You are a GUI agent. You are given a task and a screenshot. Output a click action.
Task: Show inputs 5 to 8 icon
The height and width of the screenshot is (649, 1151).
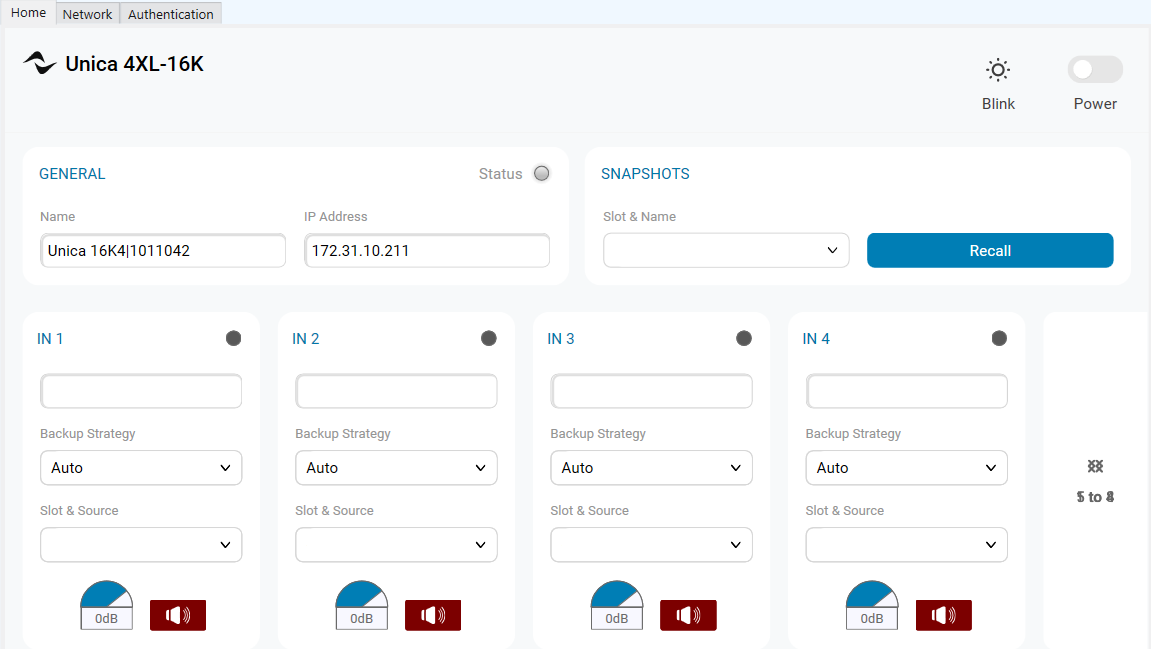1095,466
